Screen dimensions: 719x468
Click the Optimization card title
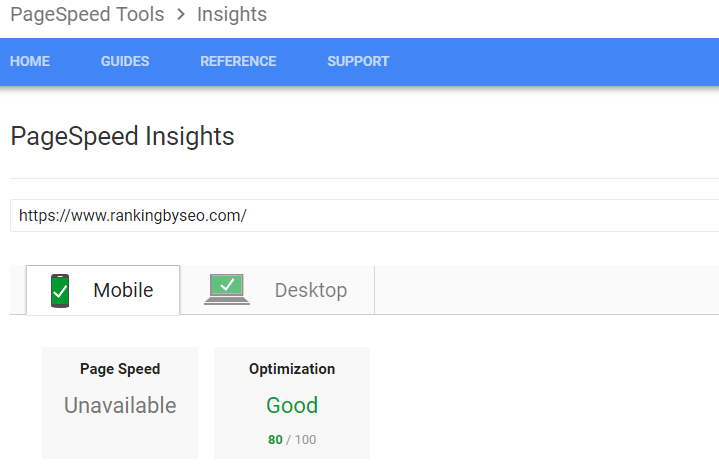click(x=292, y=369)
